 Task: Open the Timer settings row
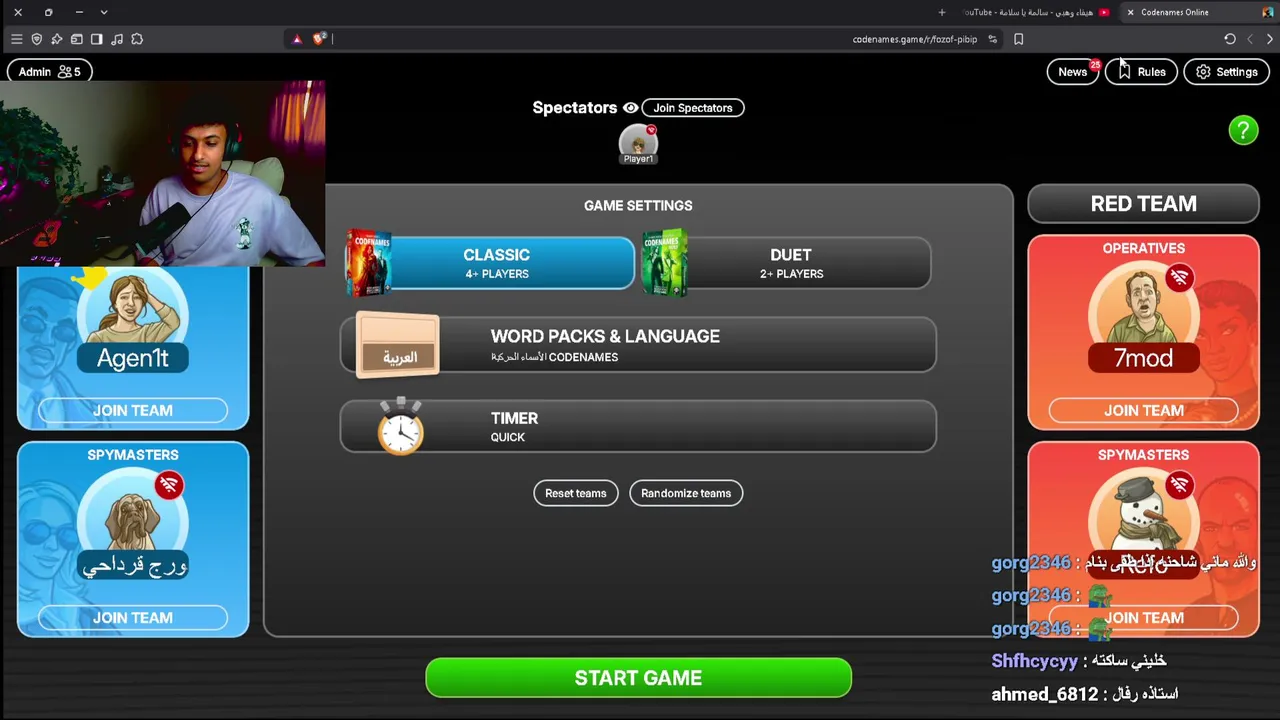click(x=638, y=427)
